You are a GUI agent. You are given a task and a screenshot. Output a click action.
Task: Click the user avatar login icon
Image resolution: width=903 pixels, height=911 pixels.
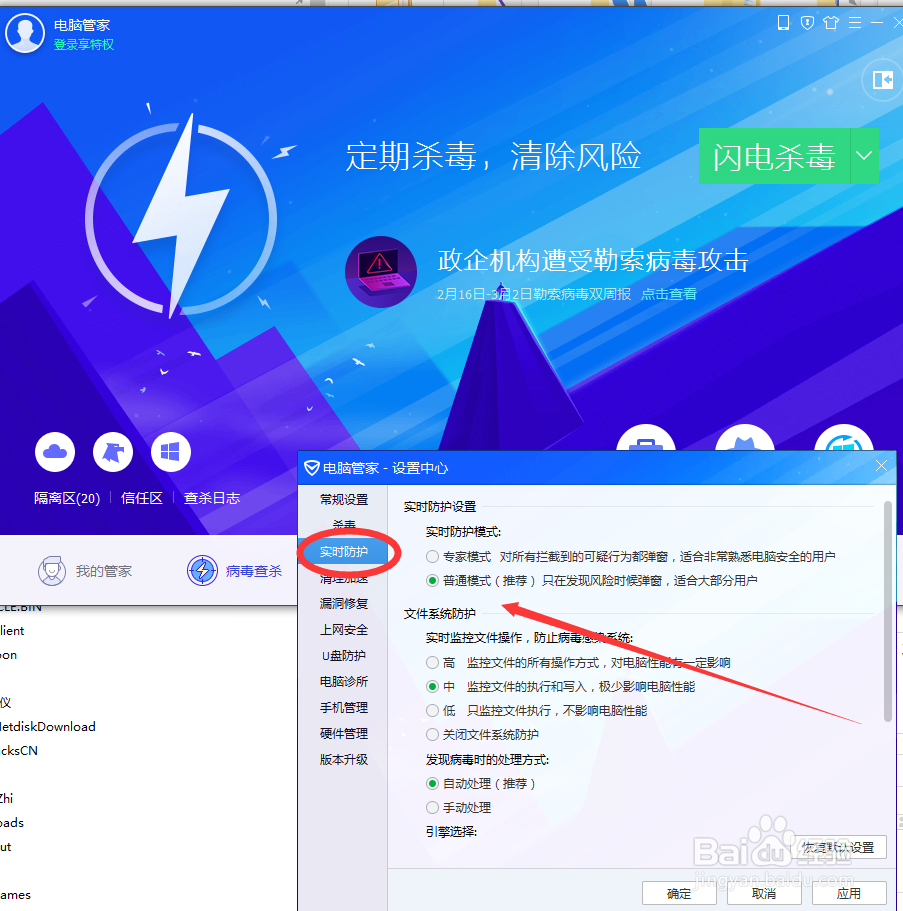(25, 33)
